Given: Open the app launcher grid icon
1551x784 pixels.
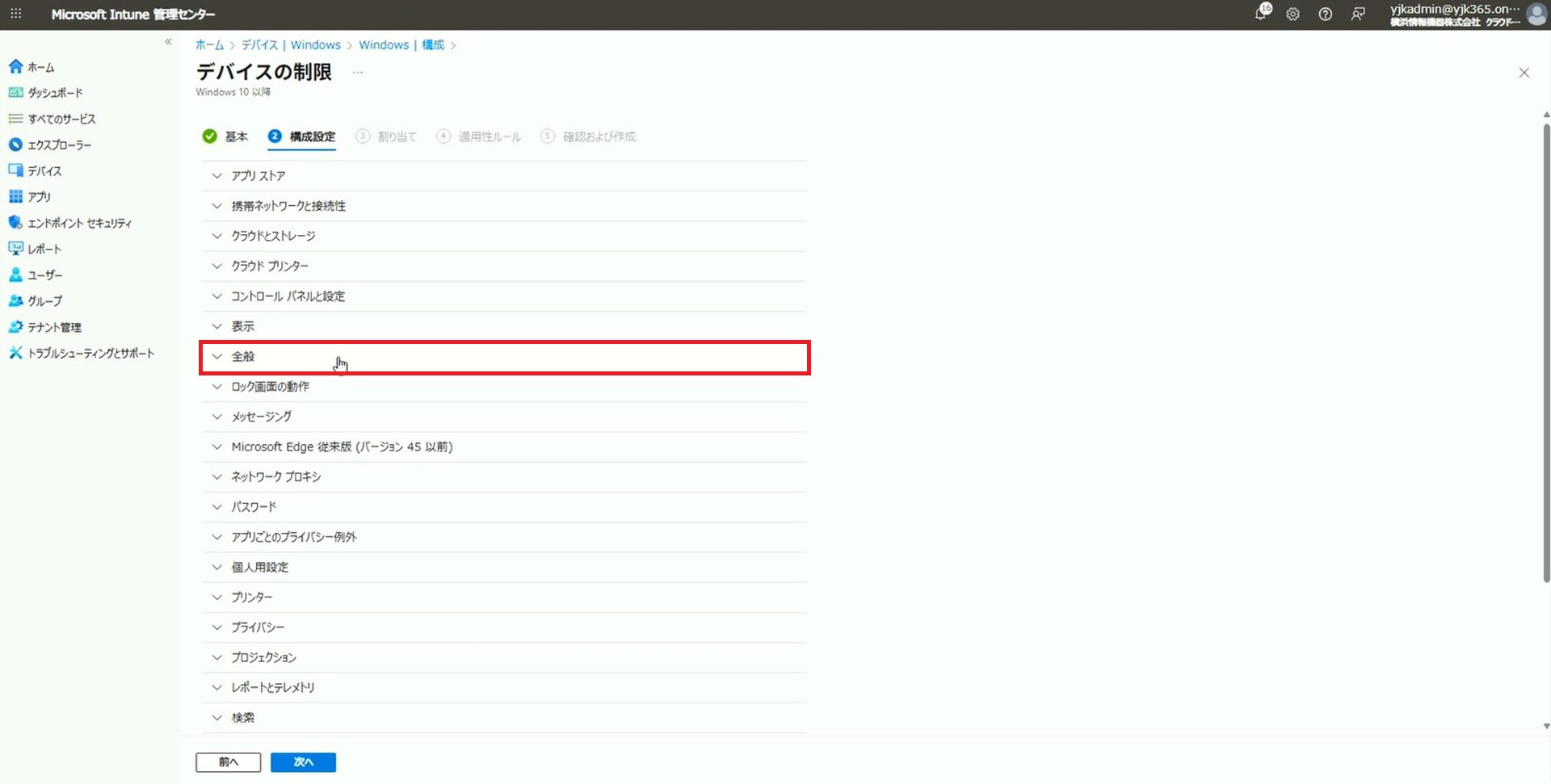Looking at the screenshot, I should click(x=16, y=15).
